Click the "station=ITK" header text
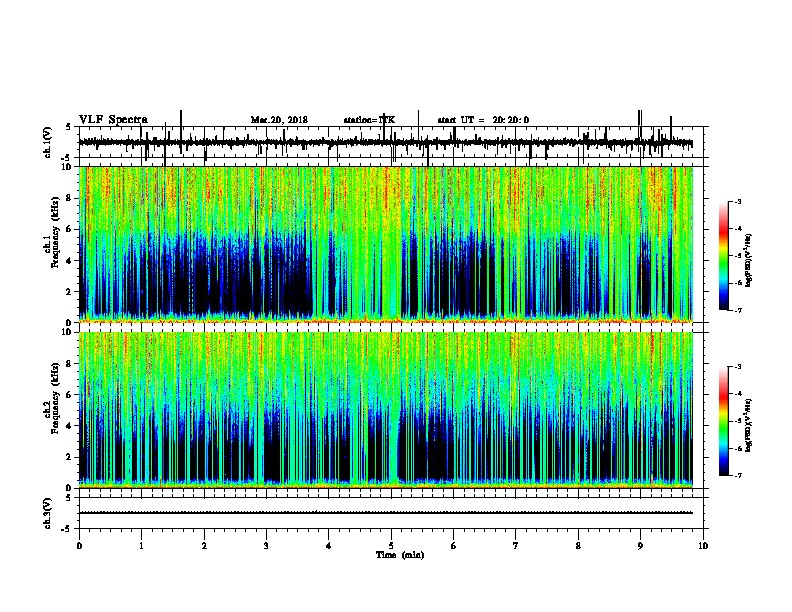This screenshot has width=792, height=612. pyautogui.click(x=369, y=120)
